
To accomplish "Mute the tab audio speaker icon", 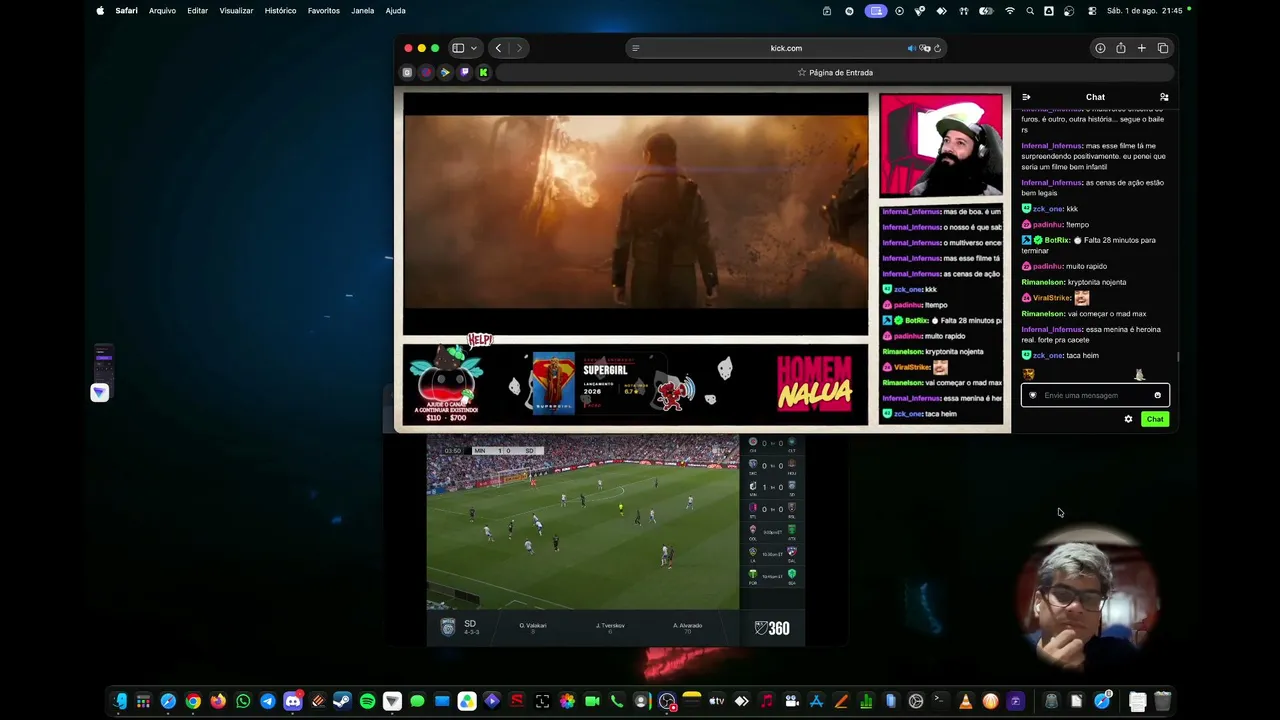I will coord(911,48).
